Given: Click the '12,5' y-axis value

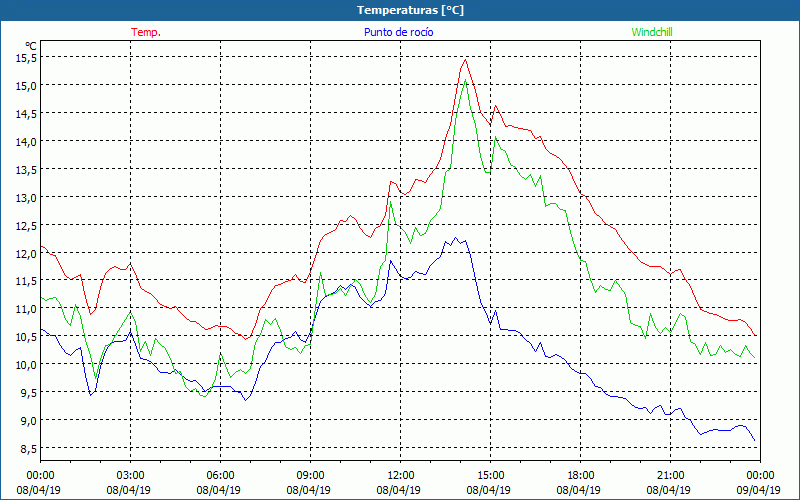Looking at the screenshot, I should click(27, 226).
